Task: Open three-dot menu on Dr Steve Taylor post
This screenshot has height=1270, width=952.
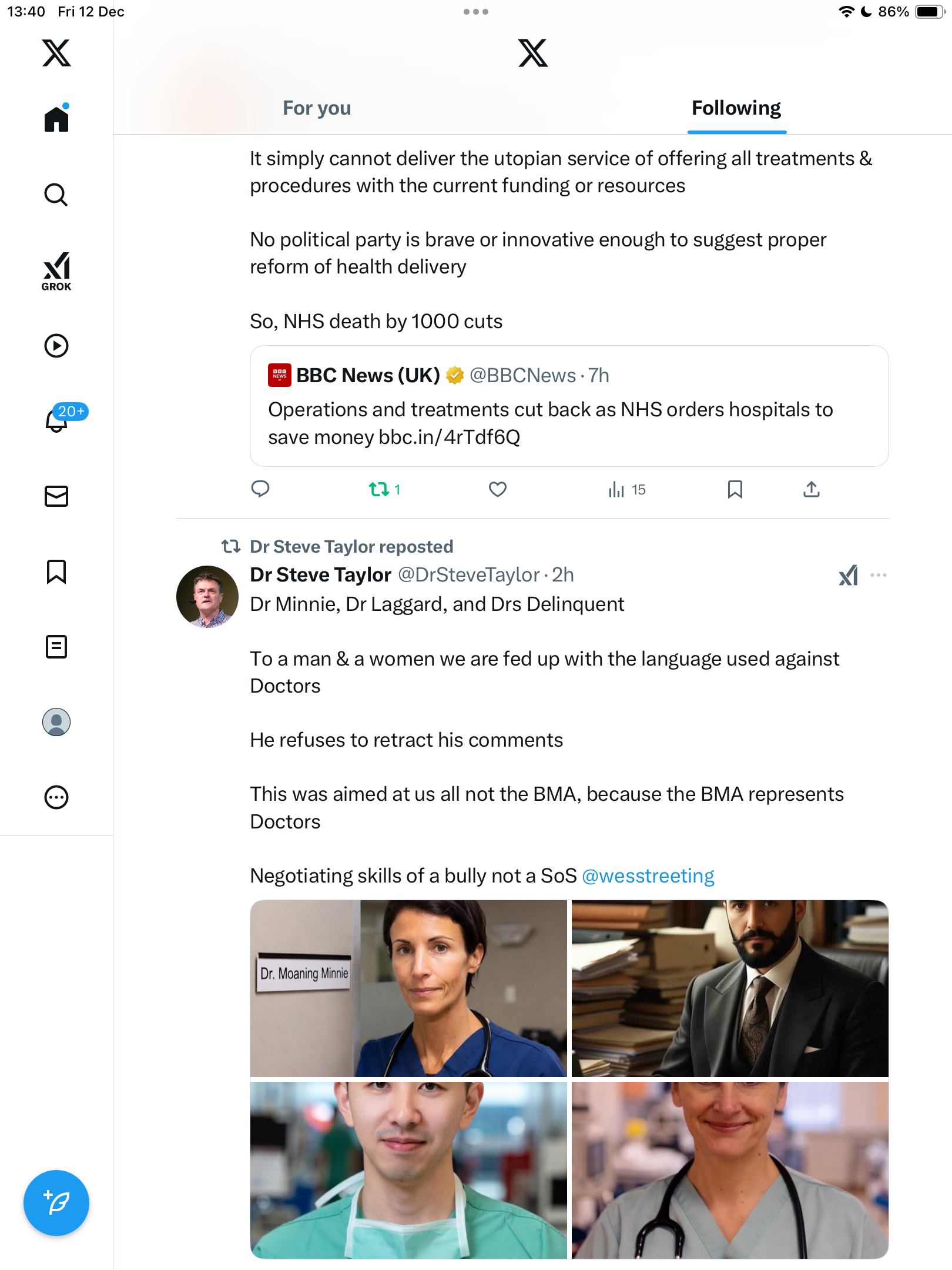Action: click(x=879, y=576)
